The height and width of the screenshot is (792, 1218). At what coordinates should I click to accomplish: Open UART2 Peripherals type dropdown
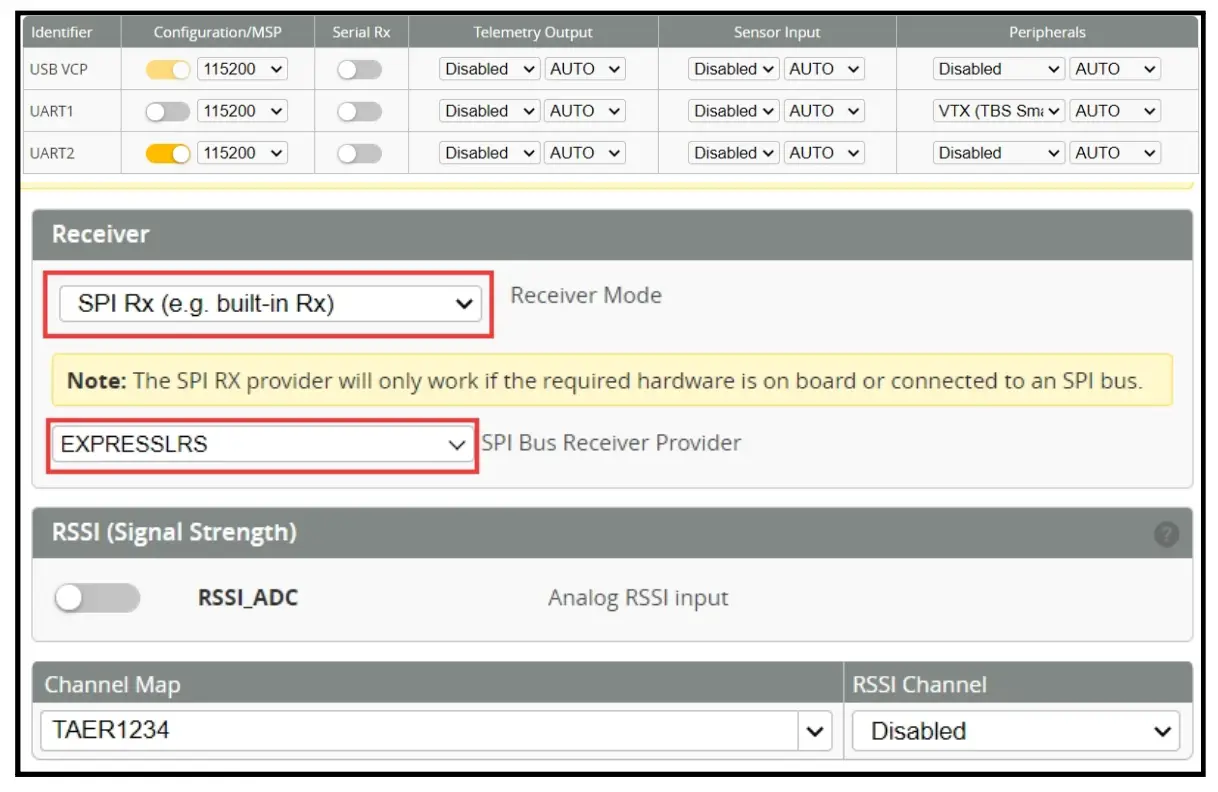point(999,154)
